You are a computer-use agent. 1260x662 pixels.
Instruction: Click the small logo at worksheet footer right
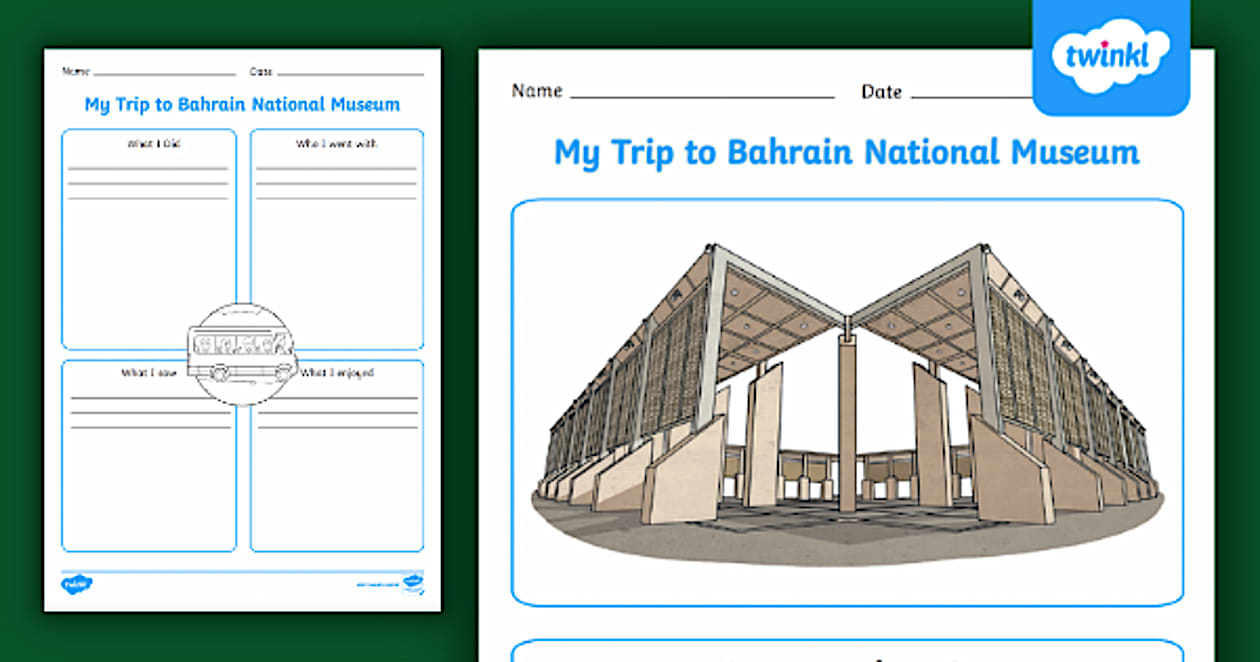tap(412, 583)
